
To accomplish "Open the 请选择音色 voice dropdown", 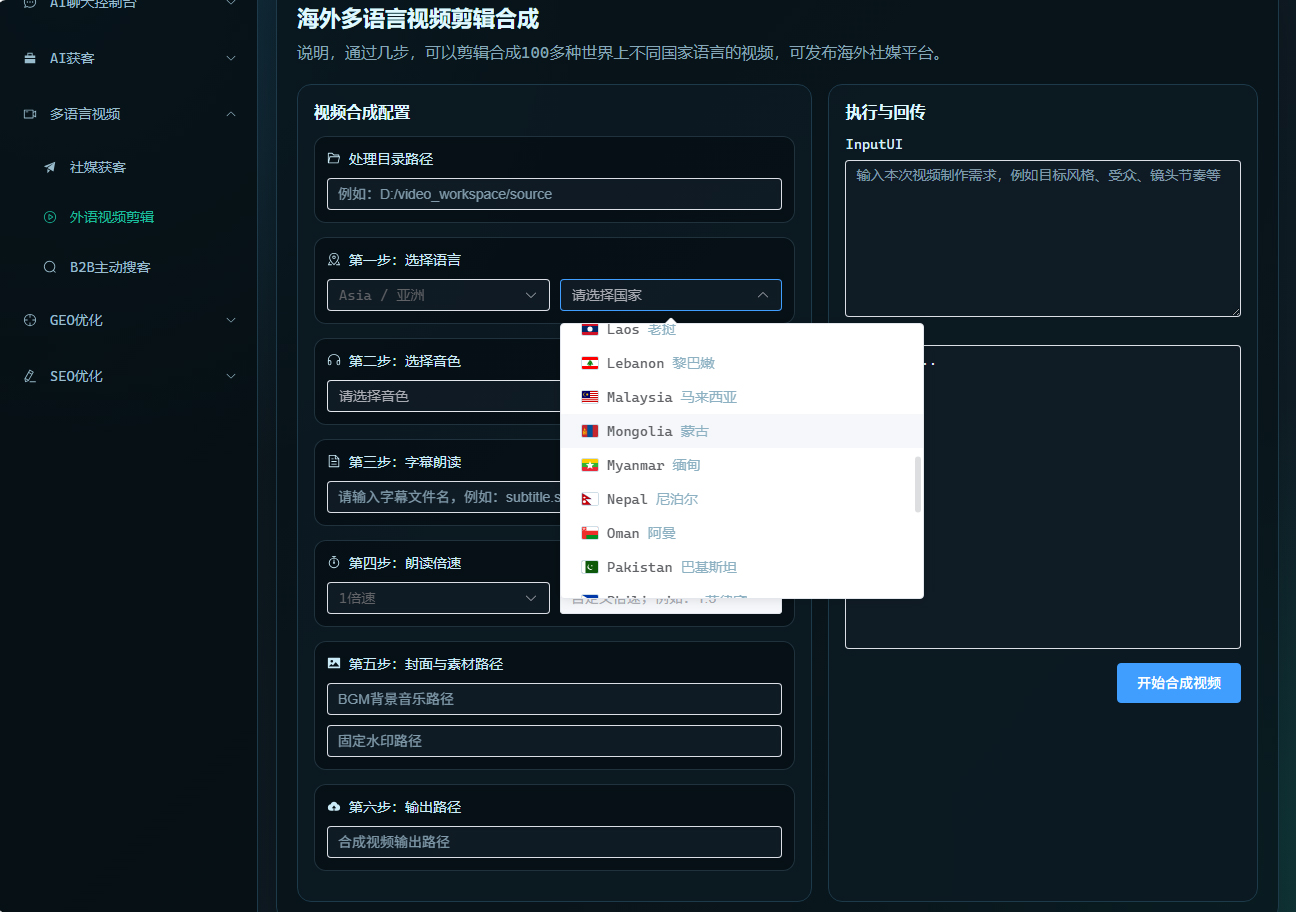I will point(443,396).
